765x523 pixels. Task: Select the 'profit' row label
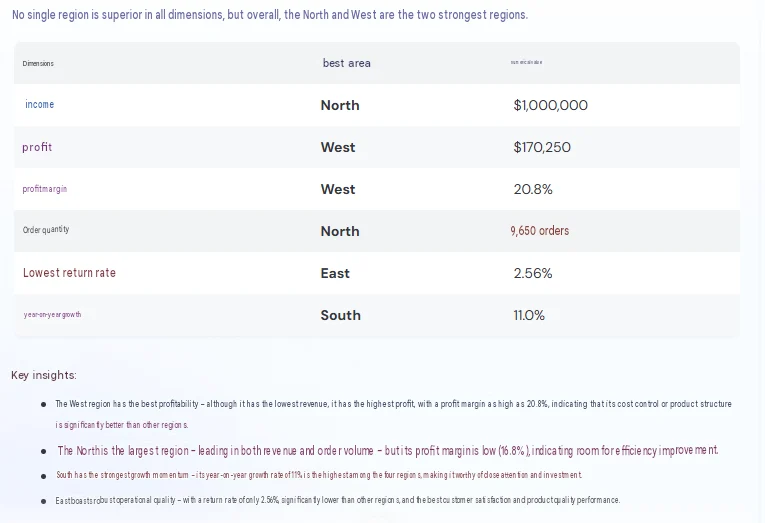coord(37,147)
